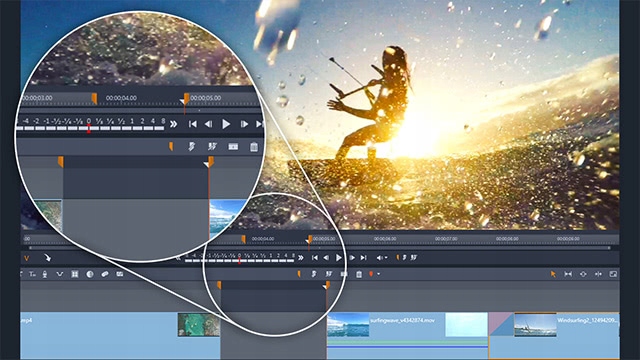The height and width of the screenshot is (360, 640).
Task: Click the large Play button in magnified inset
Action: 226,124
